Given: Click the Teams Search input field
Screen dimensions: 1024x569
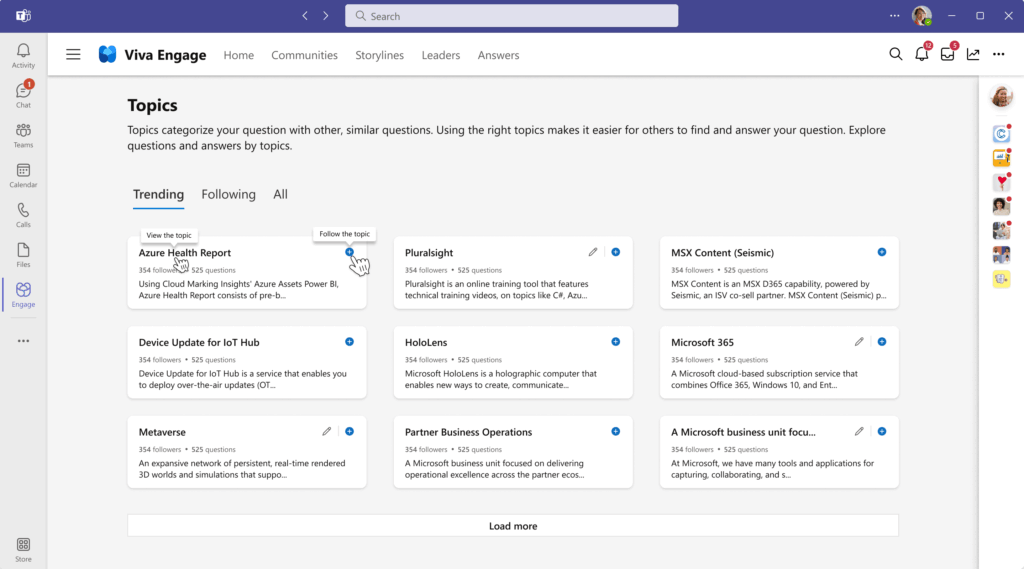Looking at the screenshot, I should 511,16.
